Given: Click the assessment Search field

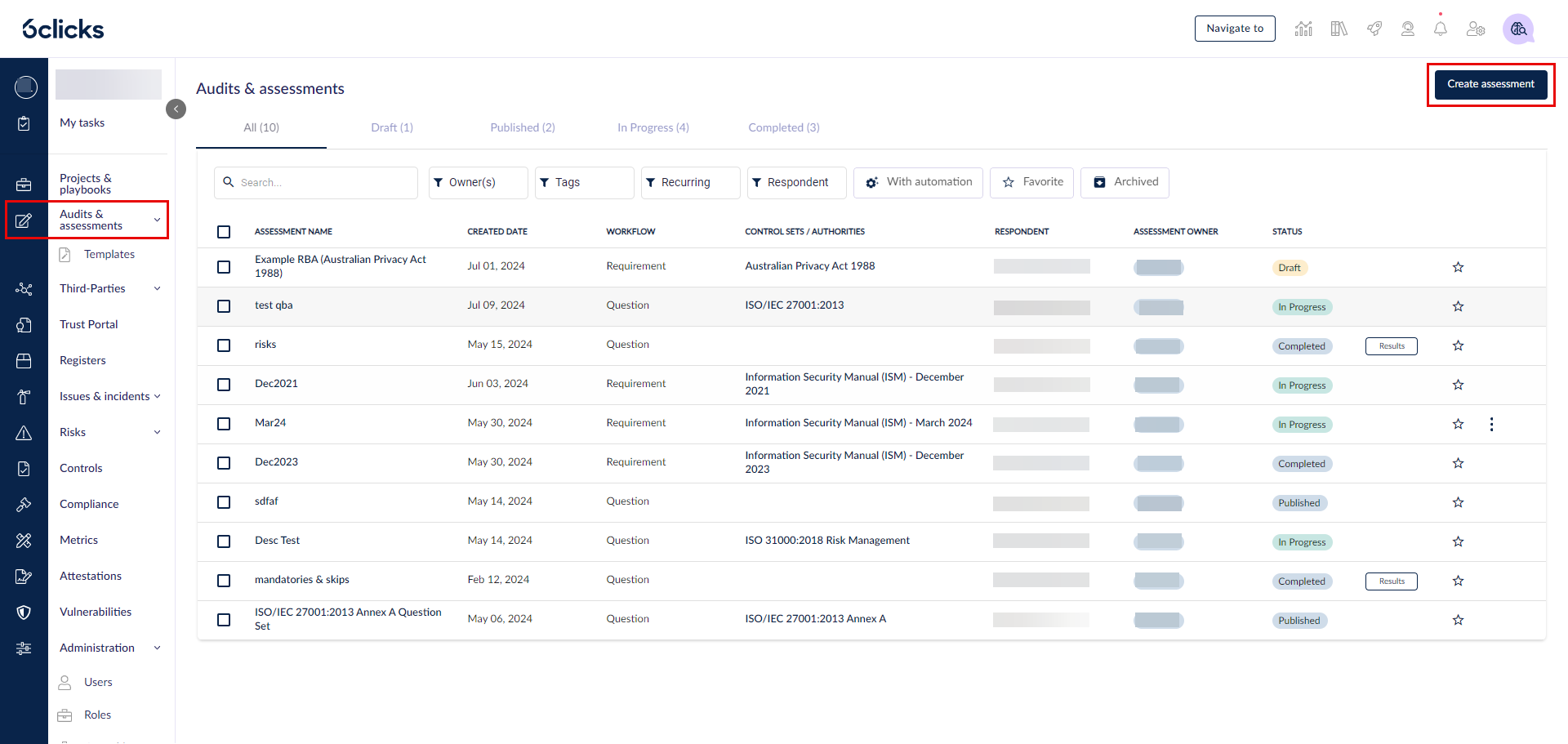Looking at the screenshot, I should pos(316,183).
